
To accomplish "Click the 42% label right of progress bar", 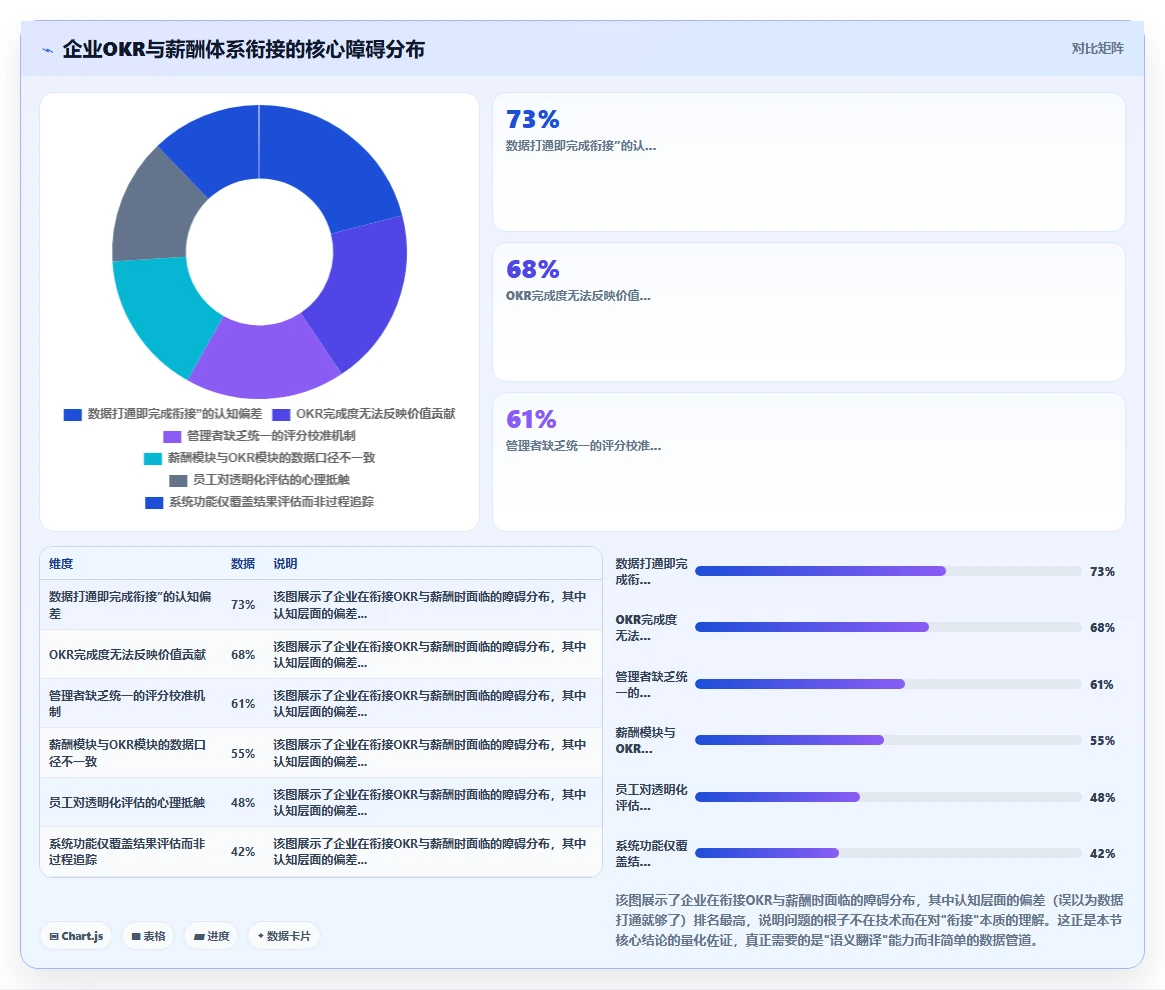I will click(1102, 853).
